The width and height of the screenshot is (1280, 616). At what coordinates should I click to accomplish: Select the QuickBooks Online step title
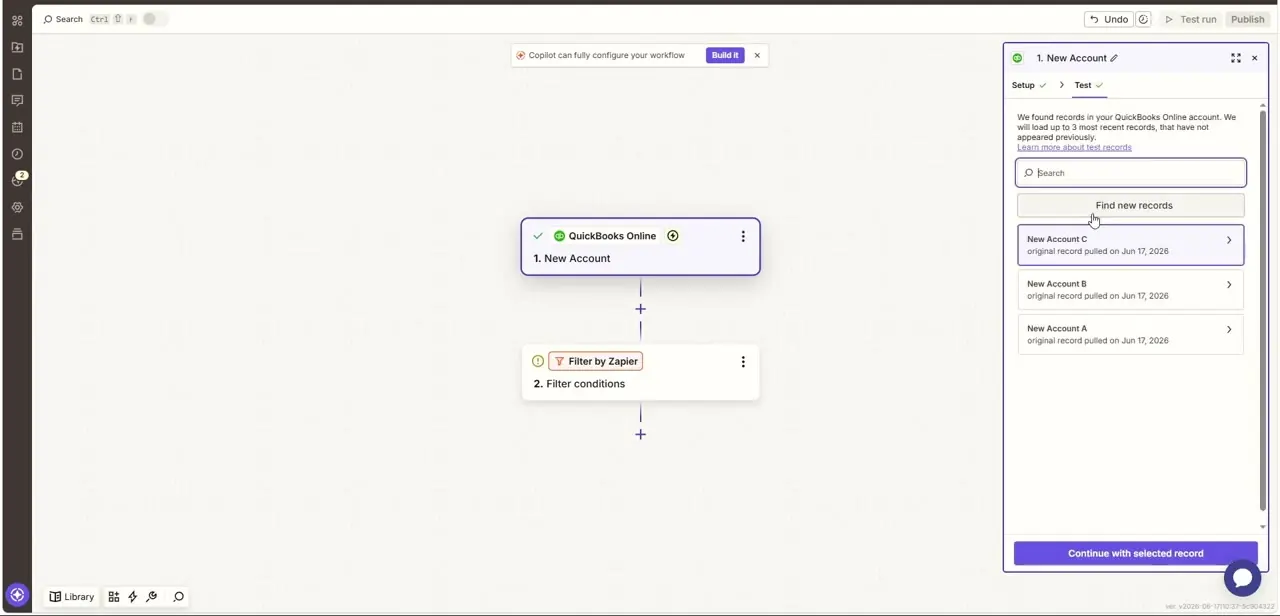pos(612,236)
